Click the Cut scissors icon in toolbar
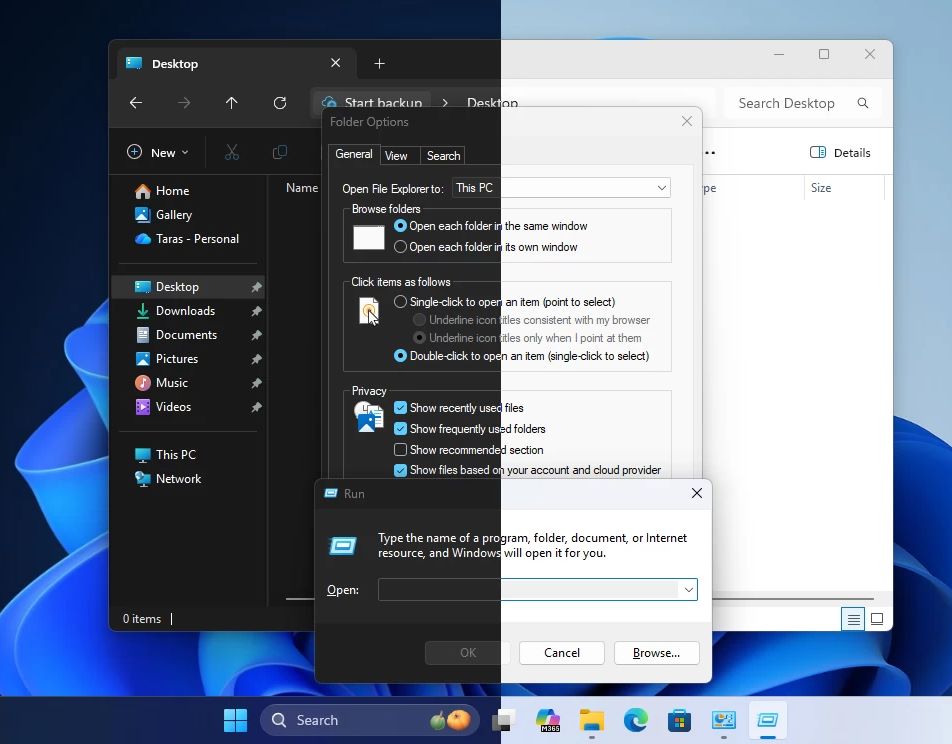Screen dimensions: 952x744 [x=232, y=152]
